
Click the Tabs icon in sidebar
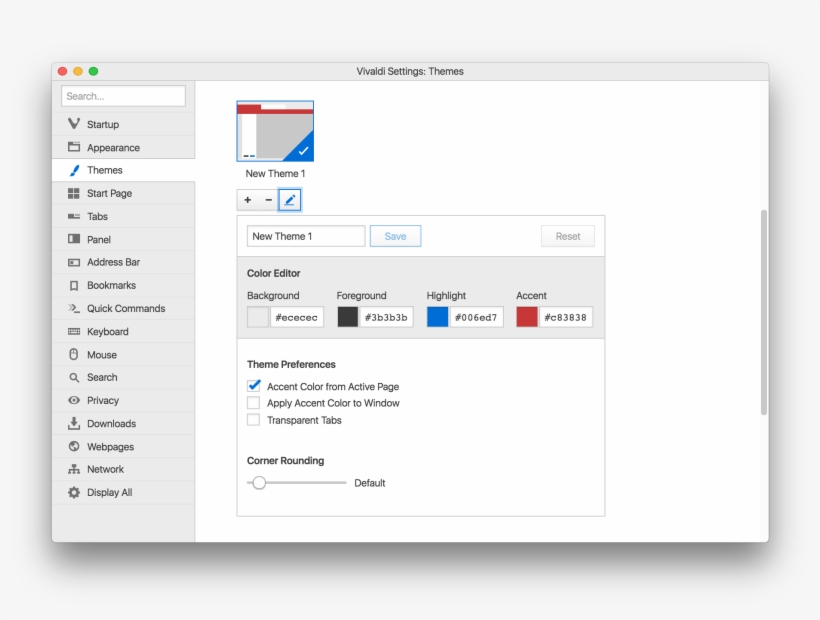74,216
